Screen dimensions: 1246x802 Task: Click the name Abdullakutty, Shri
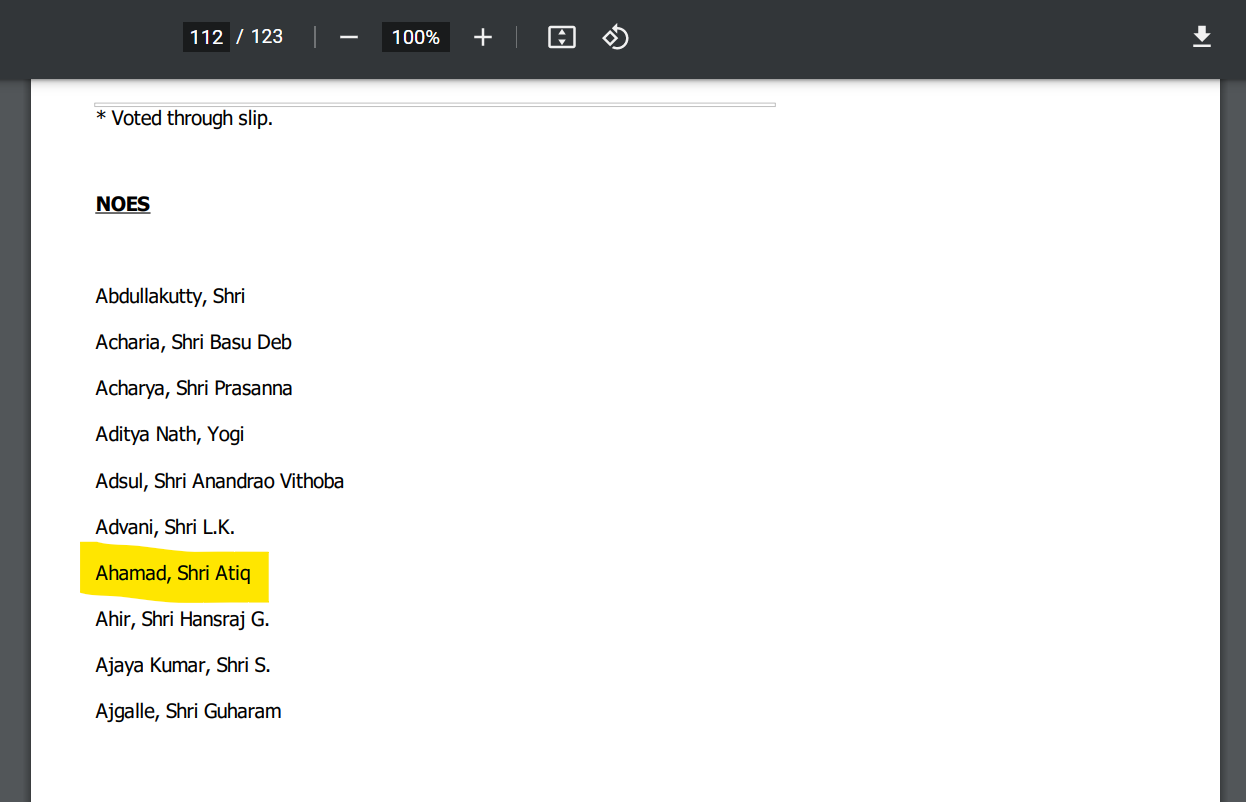click(x=170, y=296)
